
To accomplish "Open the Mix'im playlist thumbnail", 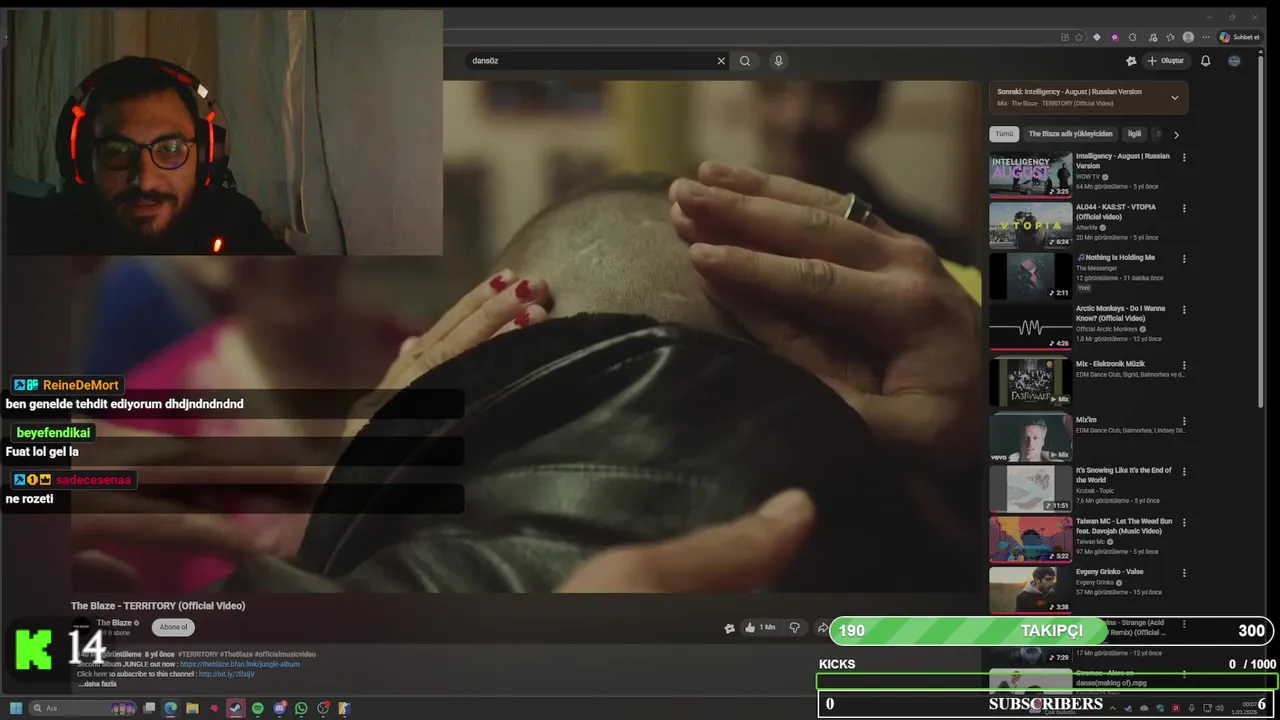I will click(x=1030, y=436).
